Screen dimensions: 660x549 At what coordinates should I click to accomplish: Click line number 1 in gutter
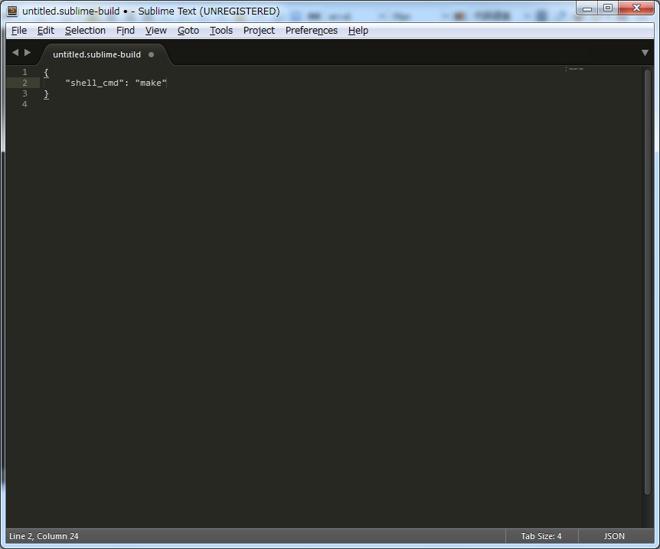coord(24,72)
